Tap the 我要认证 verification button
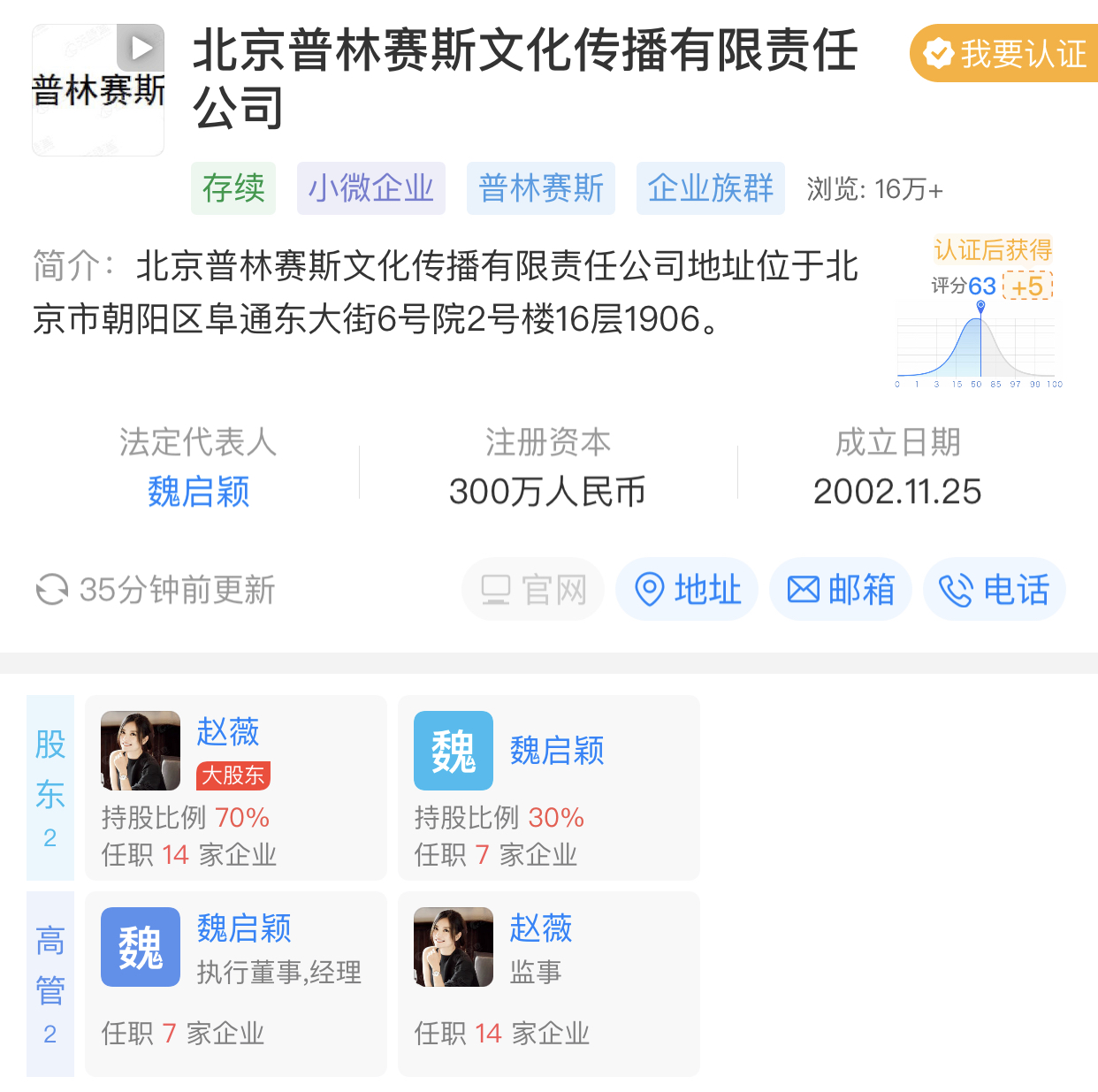Viewport: 1098px width, 1092px height. tap(1004, 54)
